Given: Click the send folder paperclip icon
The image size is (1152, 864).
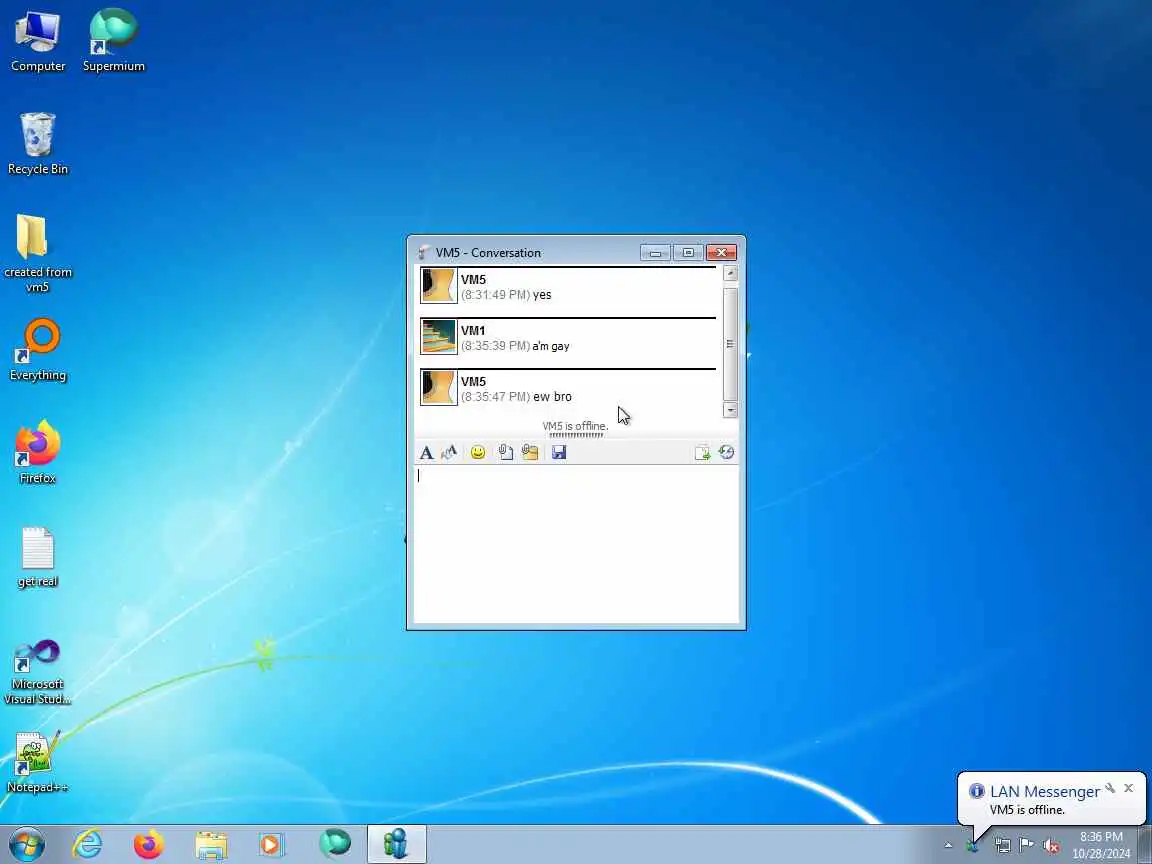Looking at the screenshot, I should tap(530, 453).
